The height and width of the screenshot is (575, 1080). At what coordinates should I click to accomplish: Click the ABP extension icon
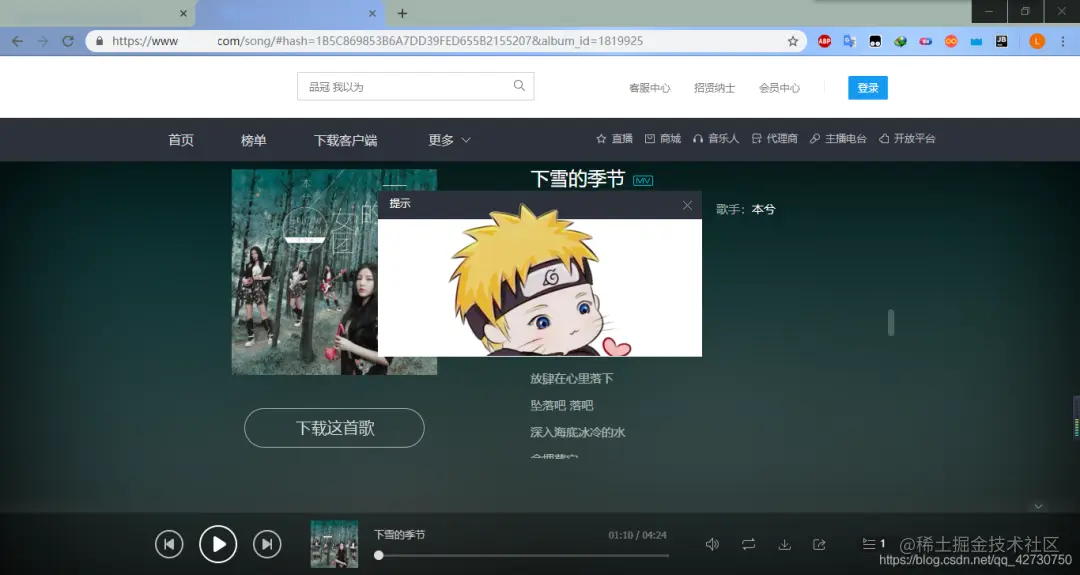824,41
